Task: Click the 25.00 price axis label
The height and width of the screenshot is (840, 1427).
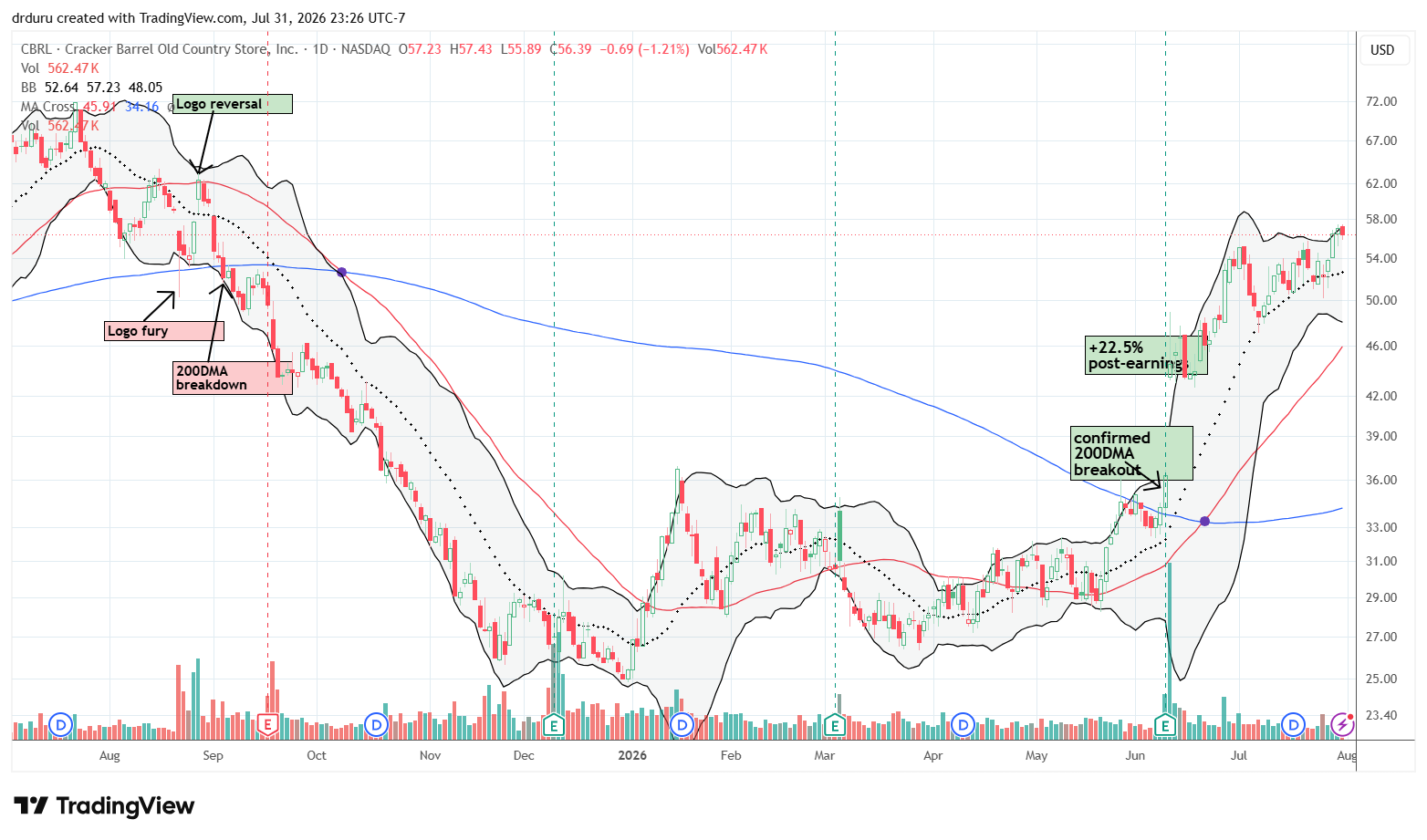Action: click(x=1381, y=679)
